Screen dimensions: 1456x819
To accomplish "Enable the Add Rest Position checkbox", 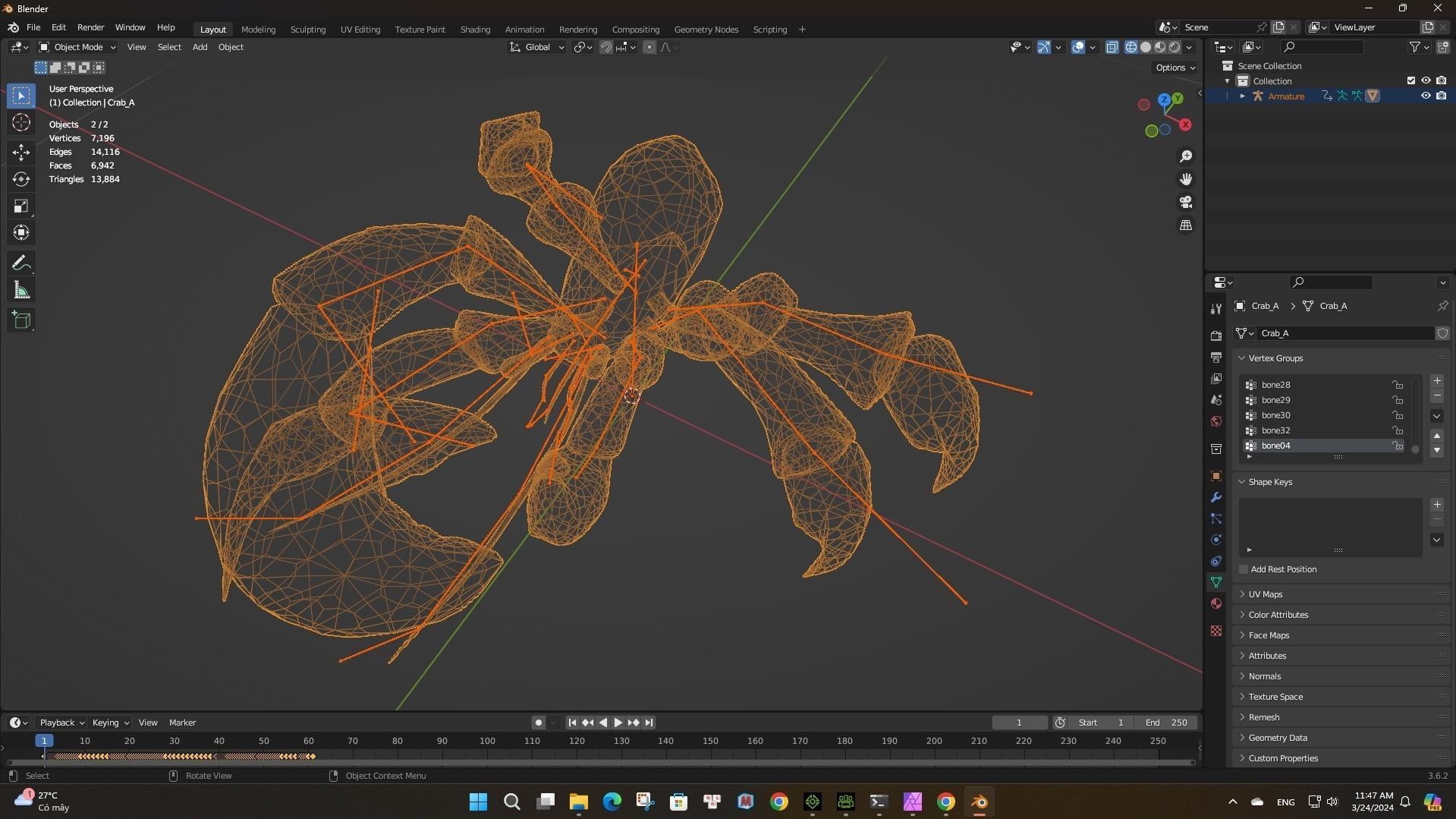I will [x=1244, y=569].
